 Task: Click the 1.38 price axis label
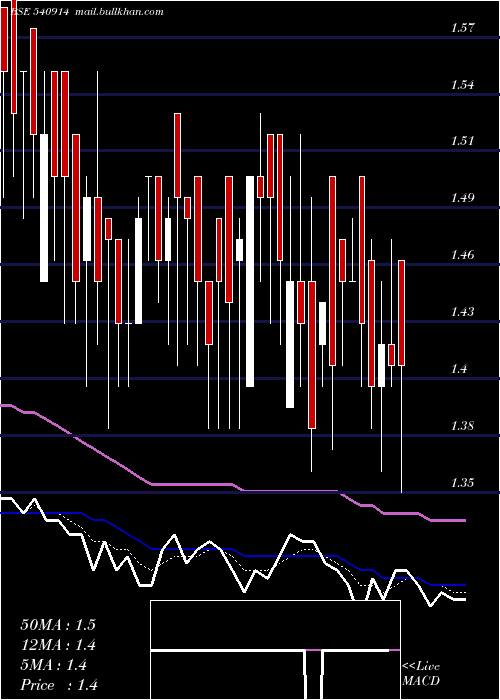click(462, 425)
